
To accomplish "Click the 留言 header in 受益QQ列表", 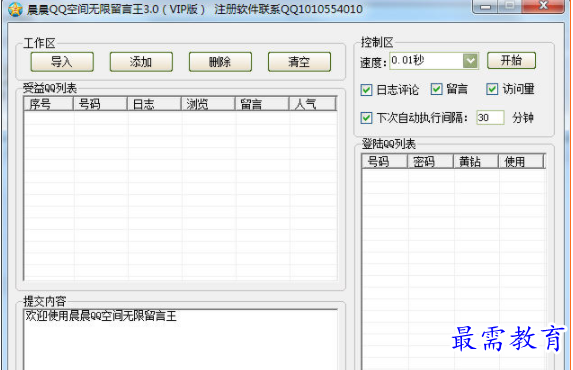I will (x=262, y=104).
